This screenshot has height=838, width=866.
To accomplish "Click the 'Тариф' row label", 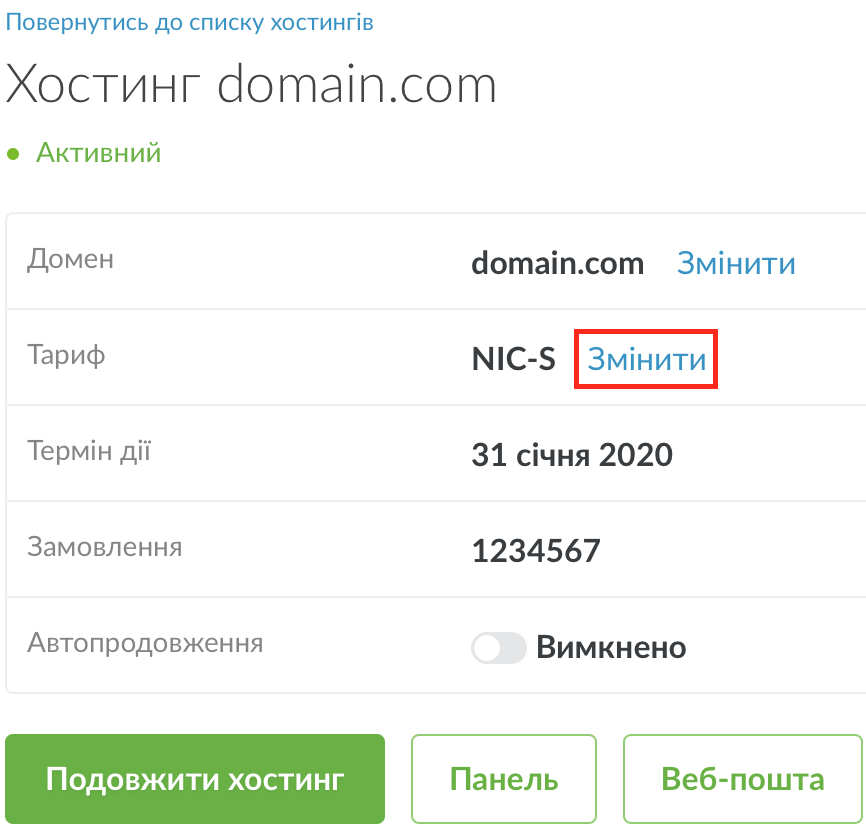I will (x=67, y=355).
